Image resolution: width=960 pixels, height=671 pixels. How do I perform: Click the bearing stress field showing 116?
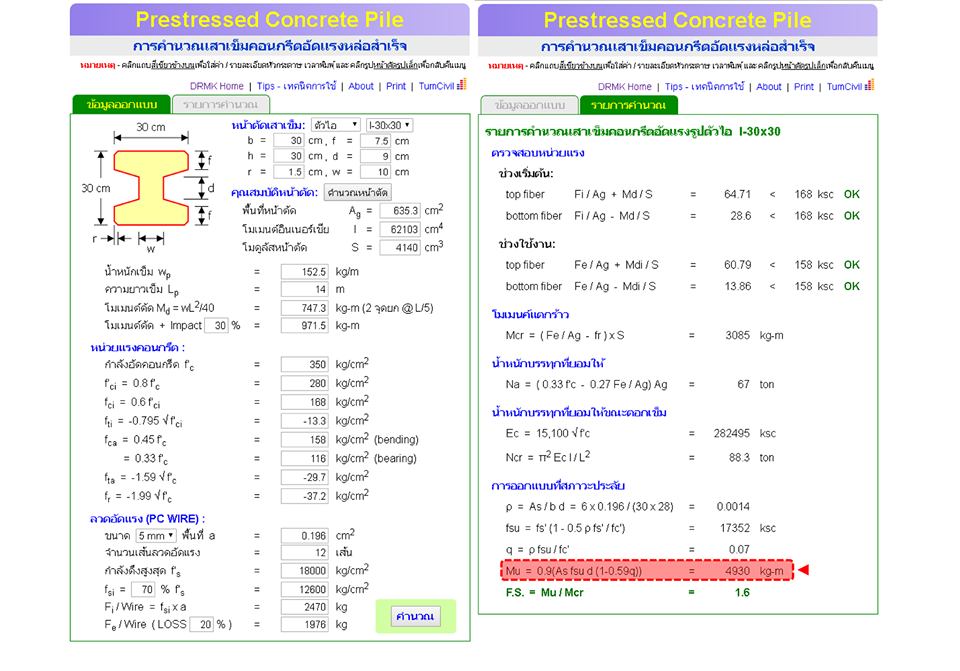click(304, 459)
